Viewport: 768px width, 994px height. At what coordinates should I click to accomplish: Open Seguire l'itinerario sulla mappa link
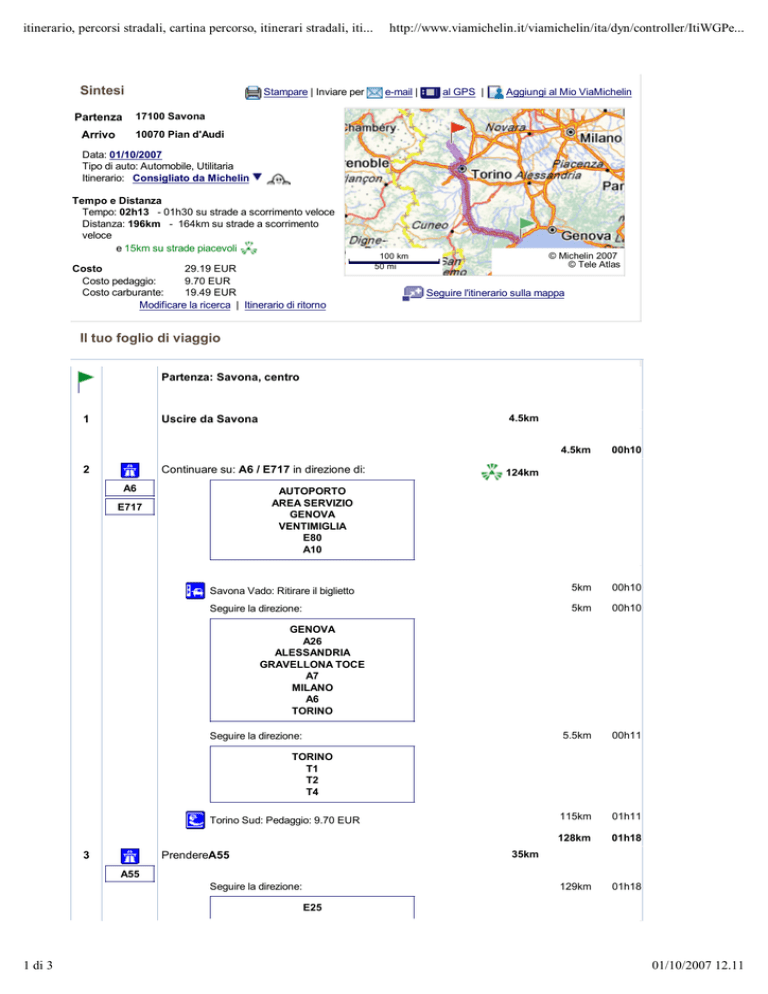[495, 293]
